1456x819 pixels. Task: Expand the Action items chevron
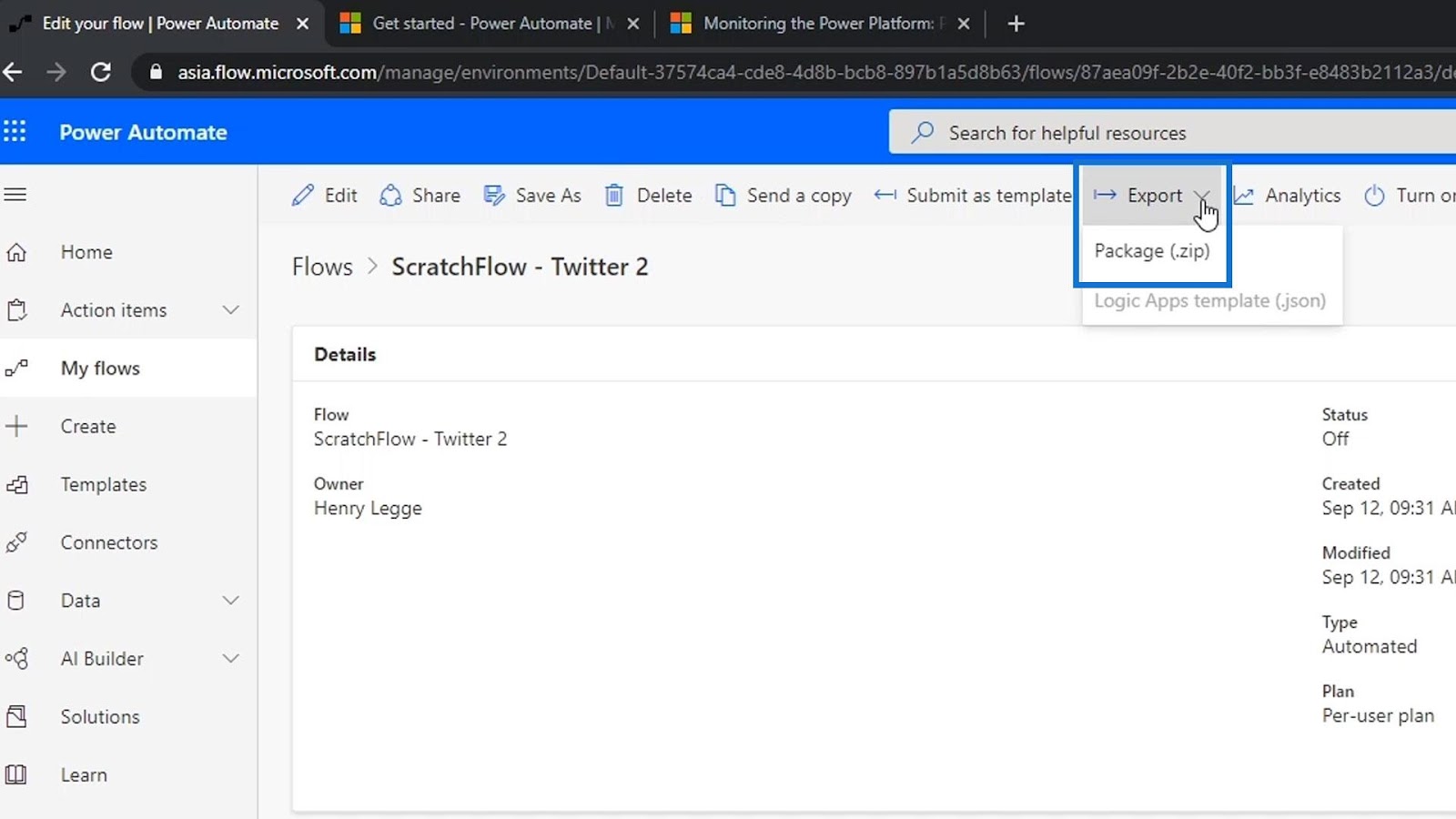231,310
